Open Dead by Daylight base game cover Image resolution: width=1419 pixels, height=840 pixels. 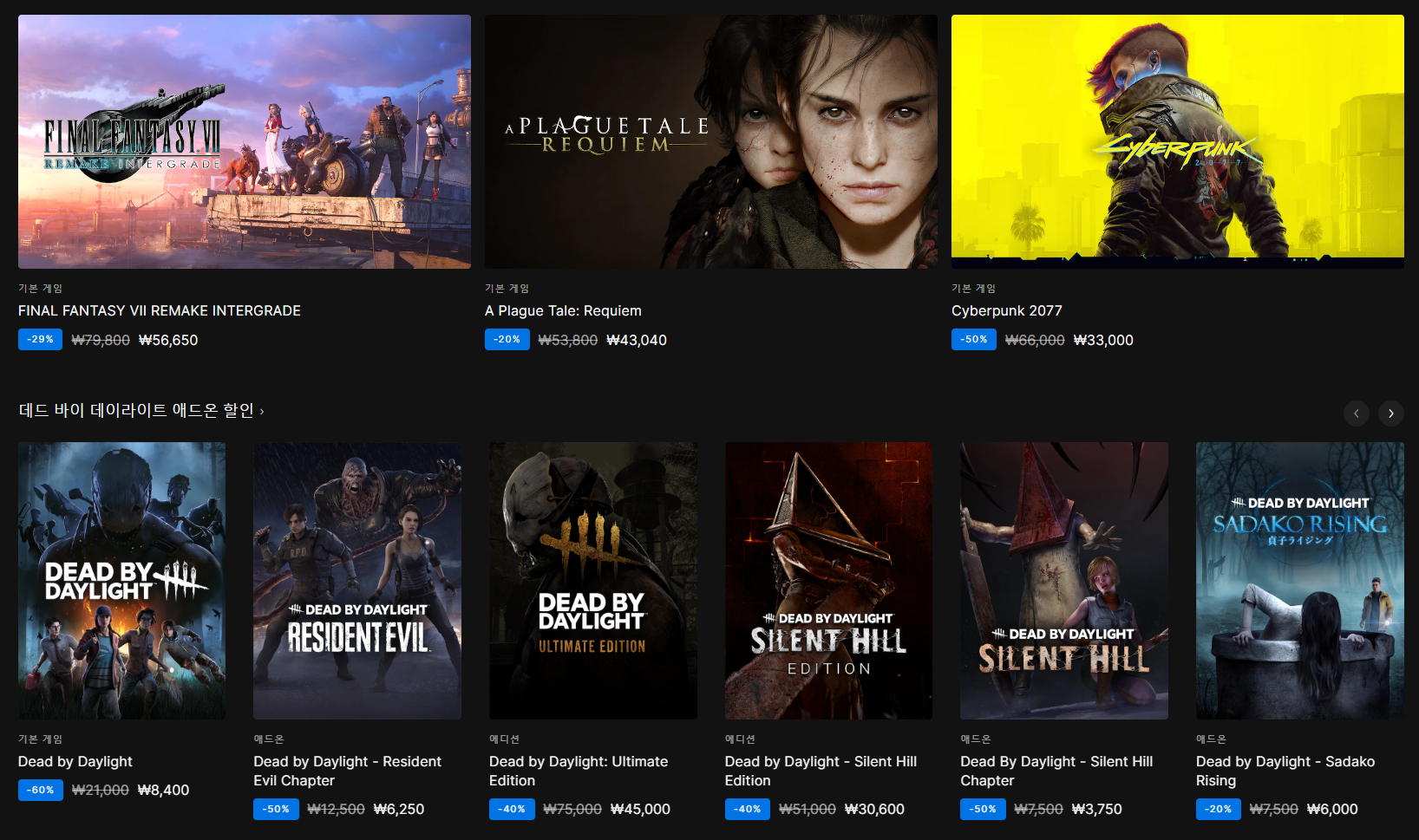[121, 581]
